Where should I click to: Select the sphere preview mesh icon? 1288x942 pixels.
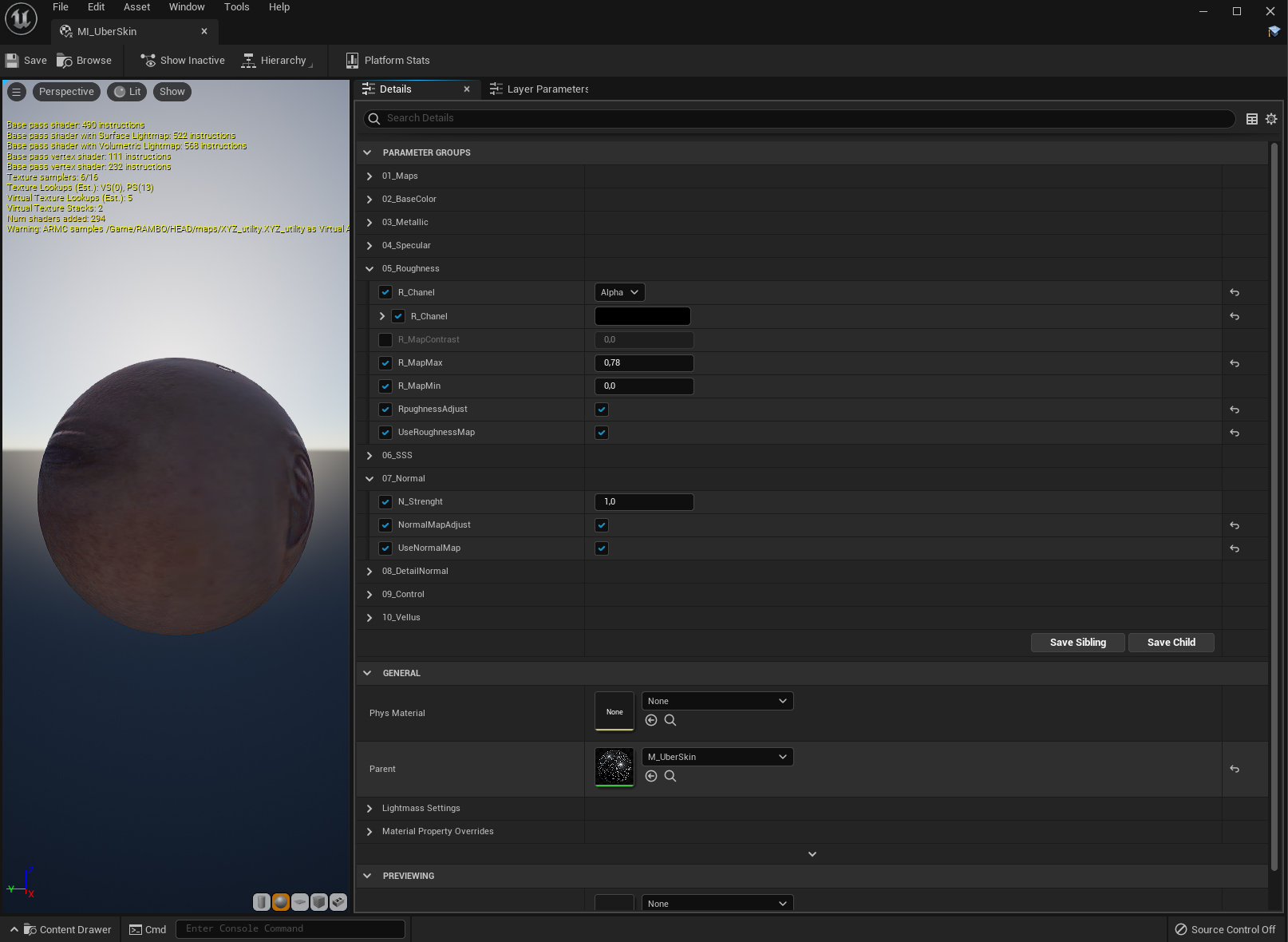(281, 902)
